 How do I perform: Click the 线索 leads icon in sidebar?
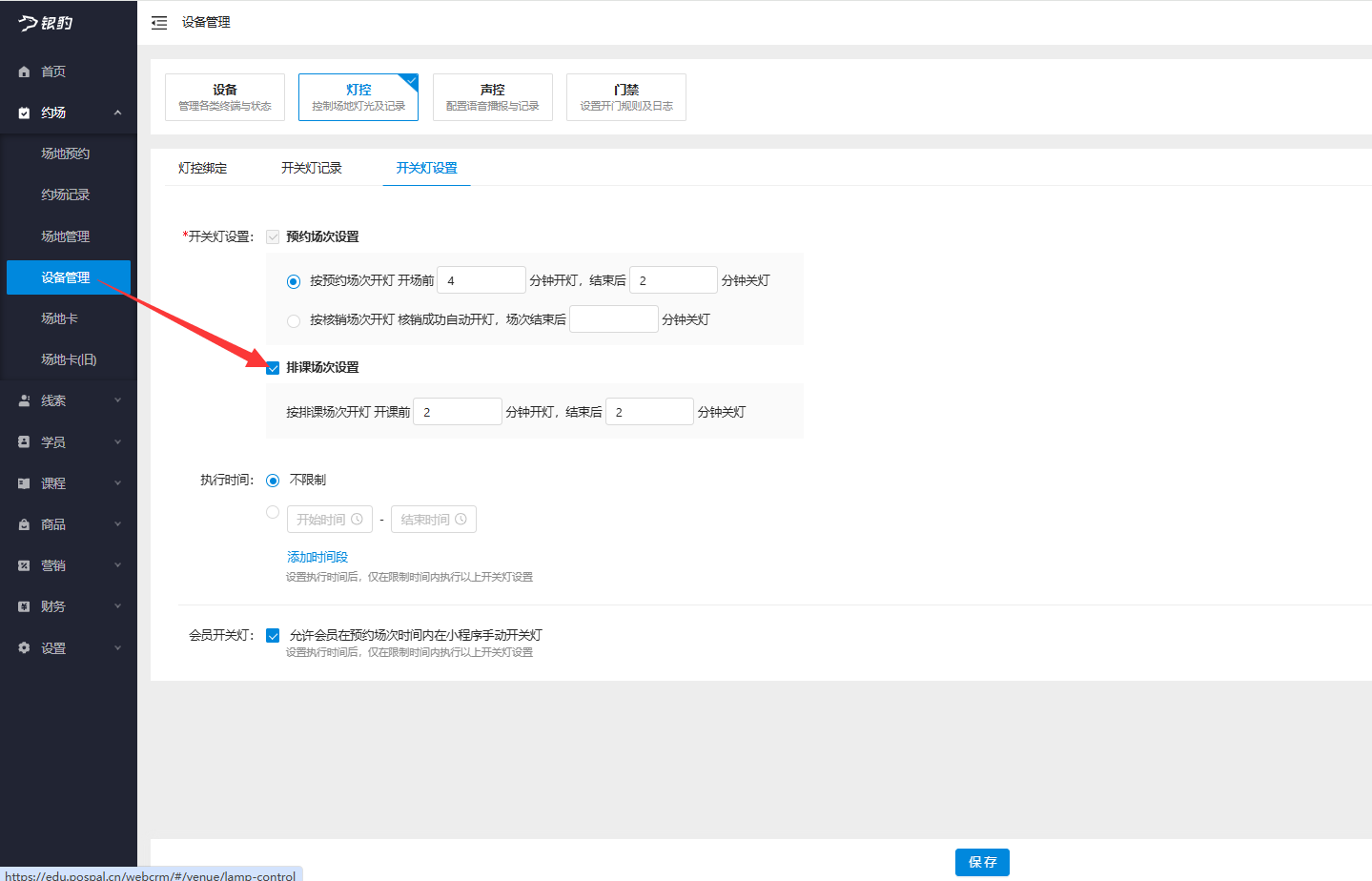(24, 401)
